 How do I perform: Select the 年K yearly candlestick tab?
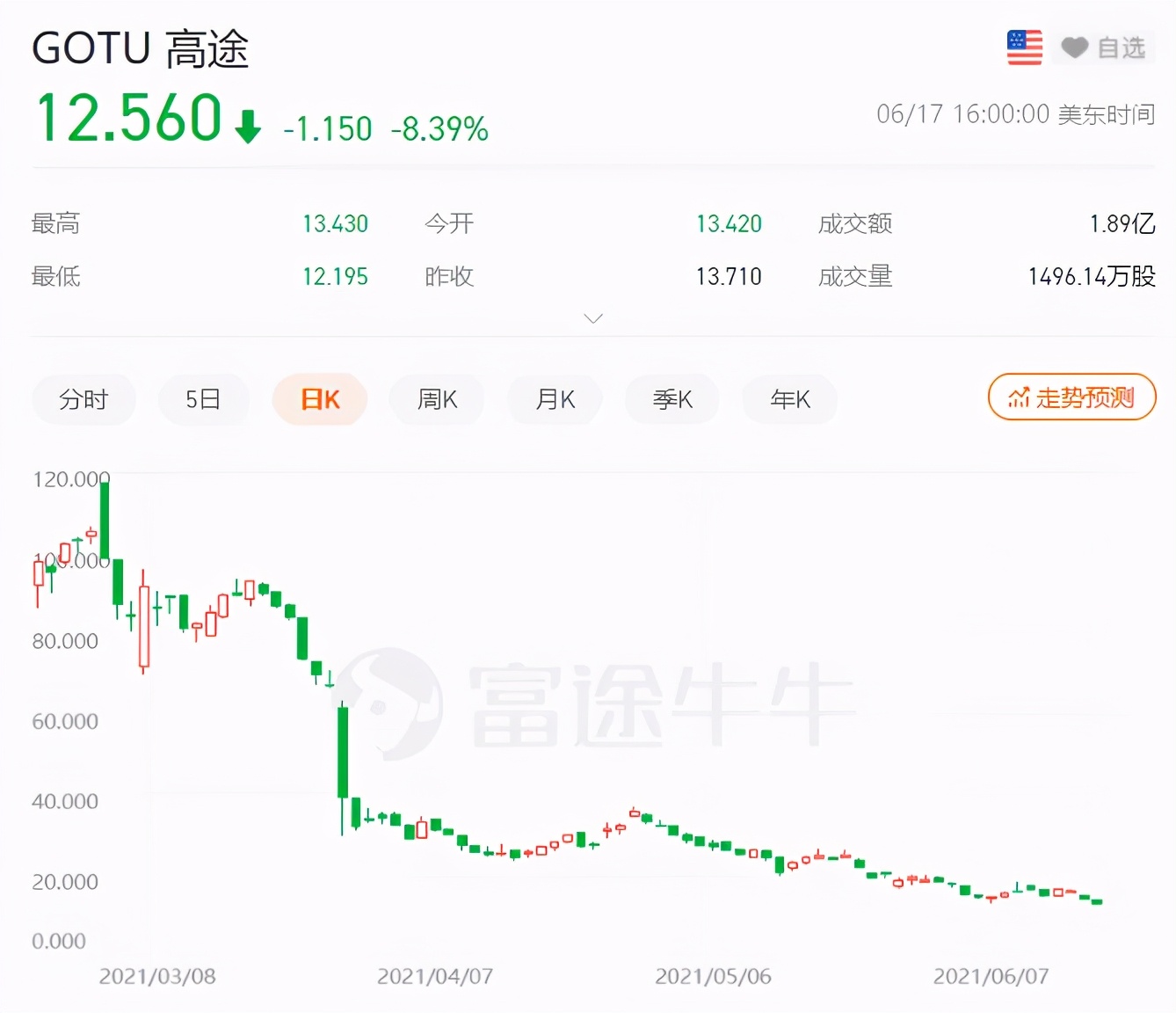[790, 399]
